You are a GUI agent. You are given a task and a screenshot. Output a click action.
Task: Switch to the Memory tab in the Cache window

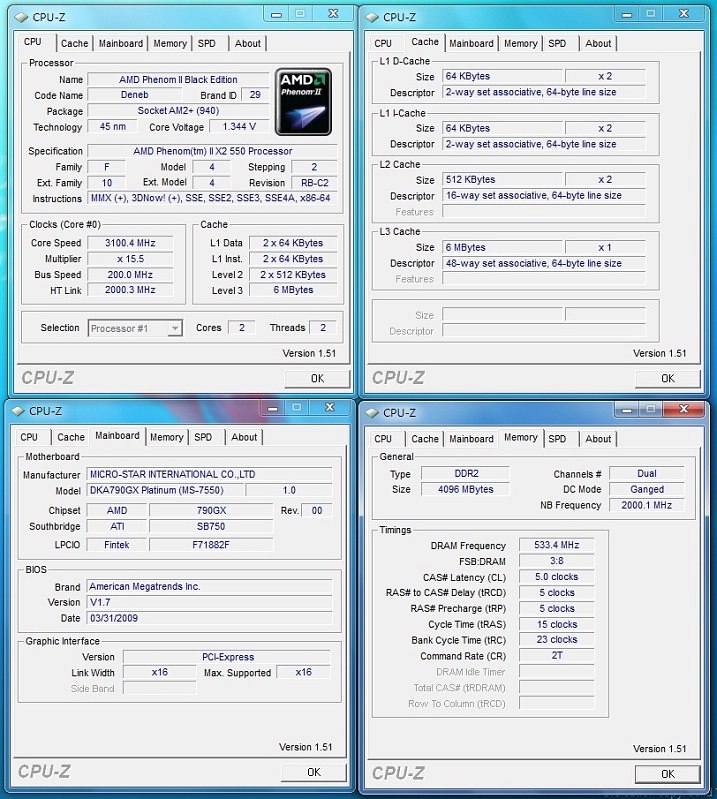(520, 43)
